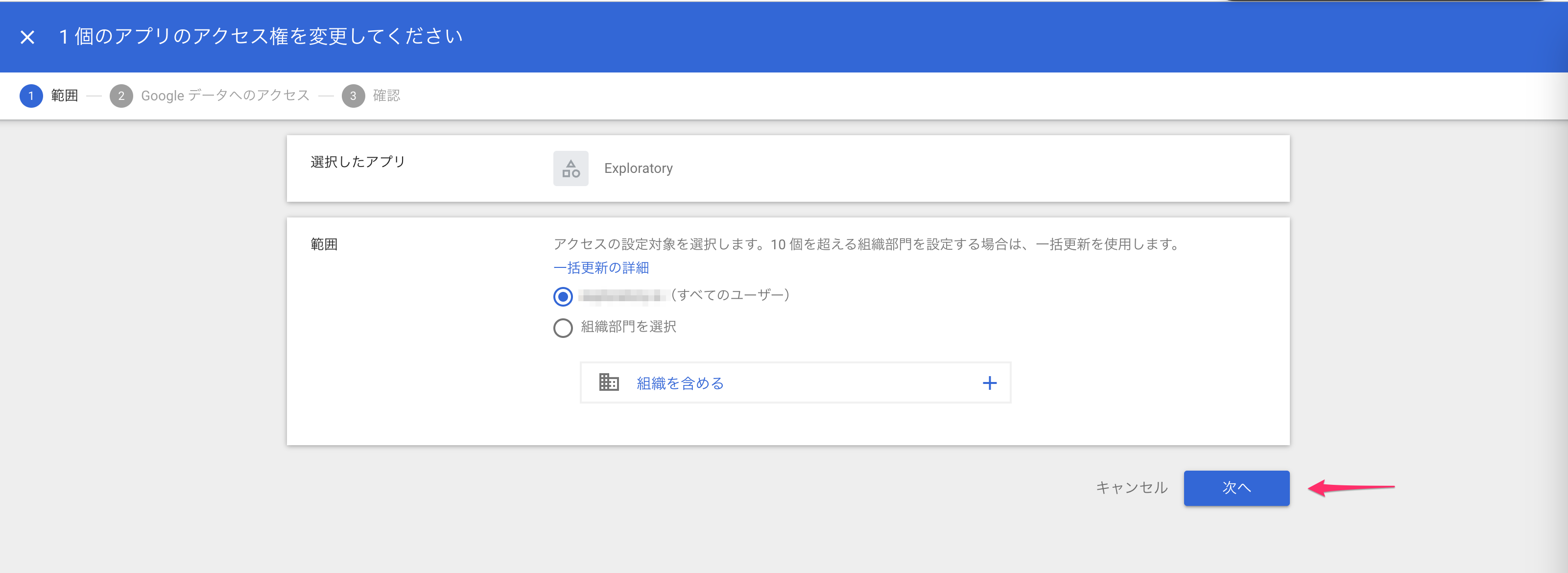1568x573 pixels.
Task: Click step 3 numbered circle
Action: [x=353, y=96]
